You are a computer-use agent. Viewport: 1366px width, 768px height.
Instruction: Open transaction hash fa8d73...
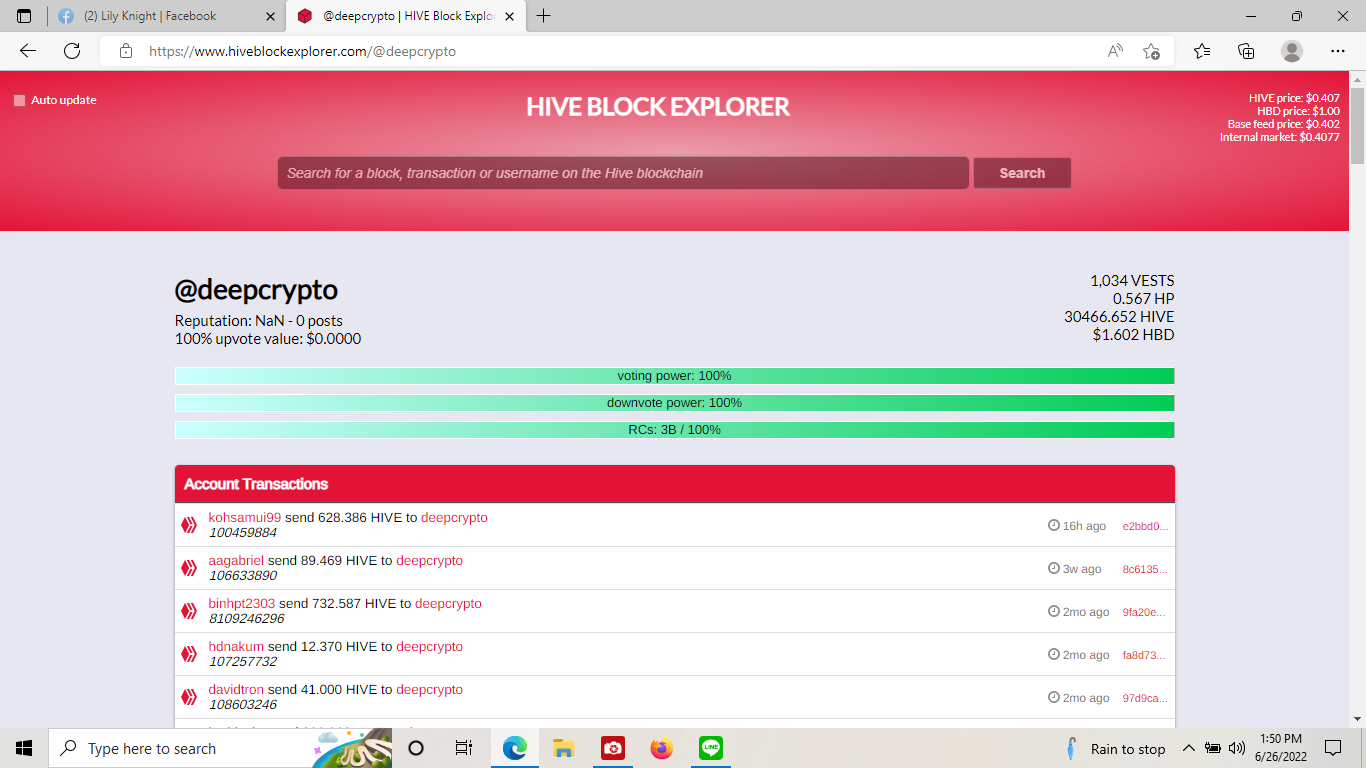coord(1144,655)
